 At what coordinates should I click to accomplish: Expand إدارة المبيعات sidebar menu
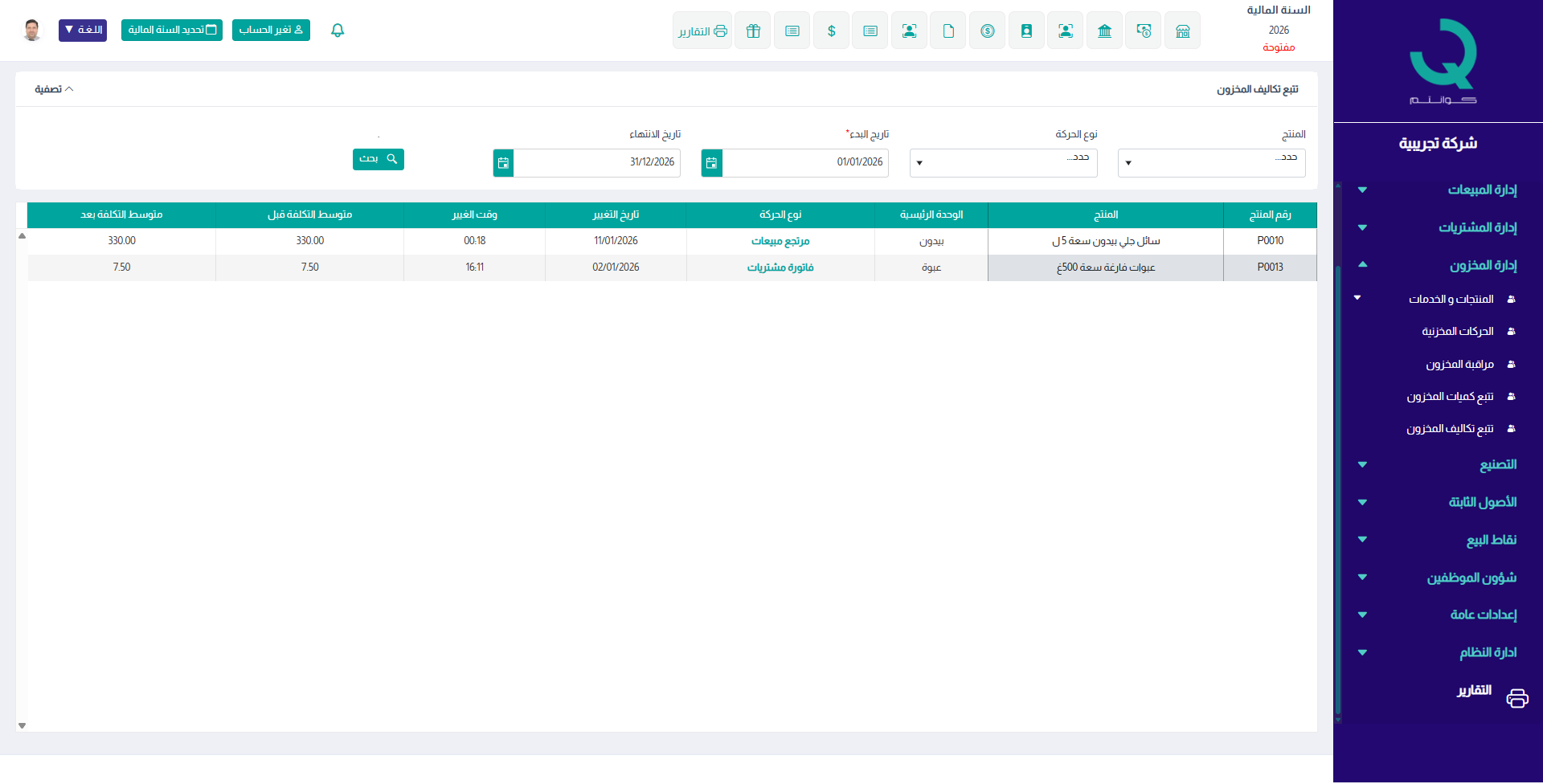click(1481, 190)
